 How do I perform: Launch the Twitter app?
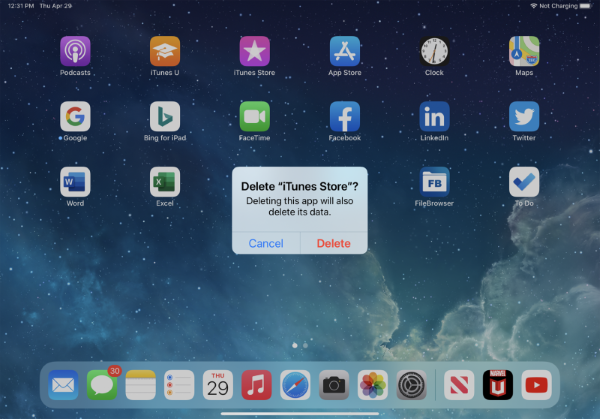click(x=524, y=116)
